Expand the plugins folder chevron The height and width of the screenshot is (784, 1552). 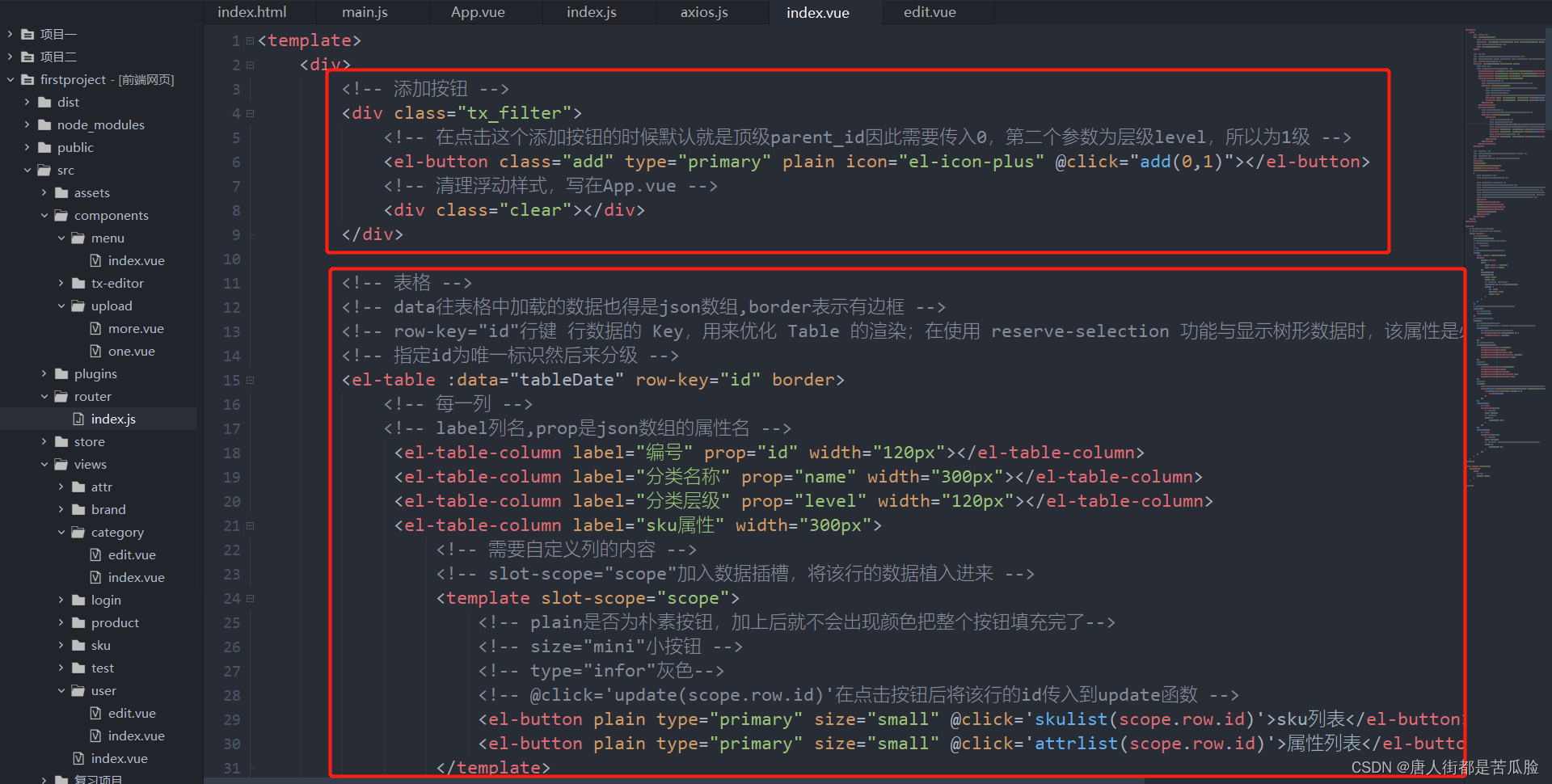tap(44, 373)
